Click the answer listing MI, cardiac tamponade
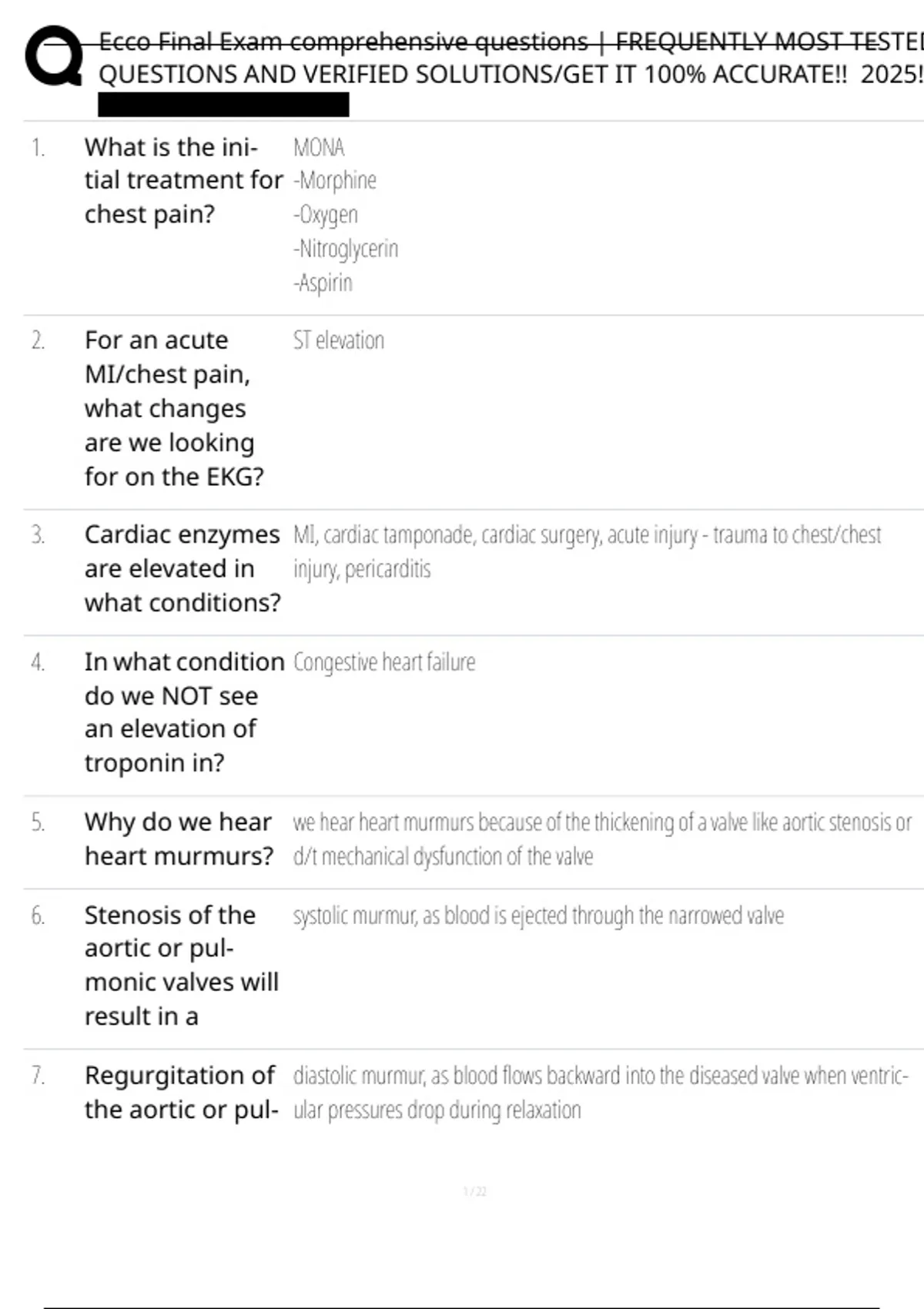 click(587, 551)
